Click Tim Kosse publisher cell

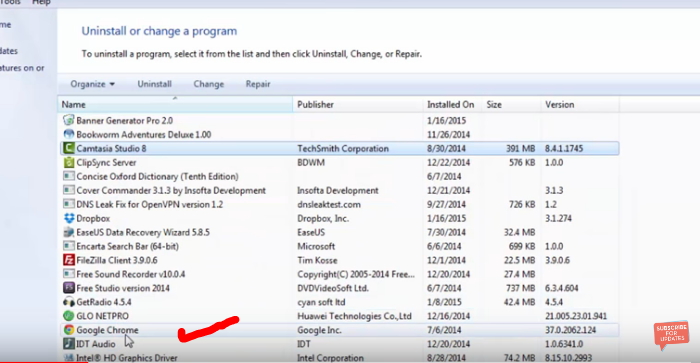click(317, 260)
